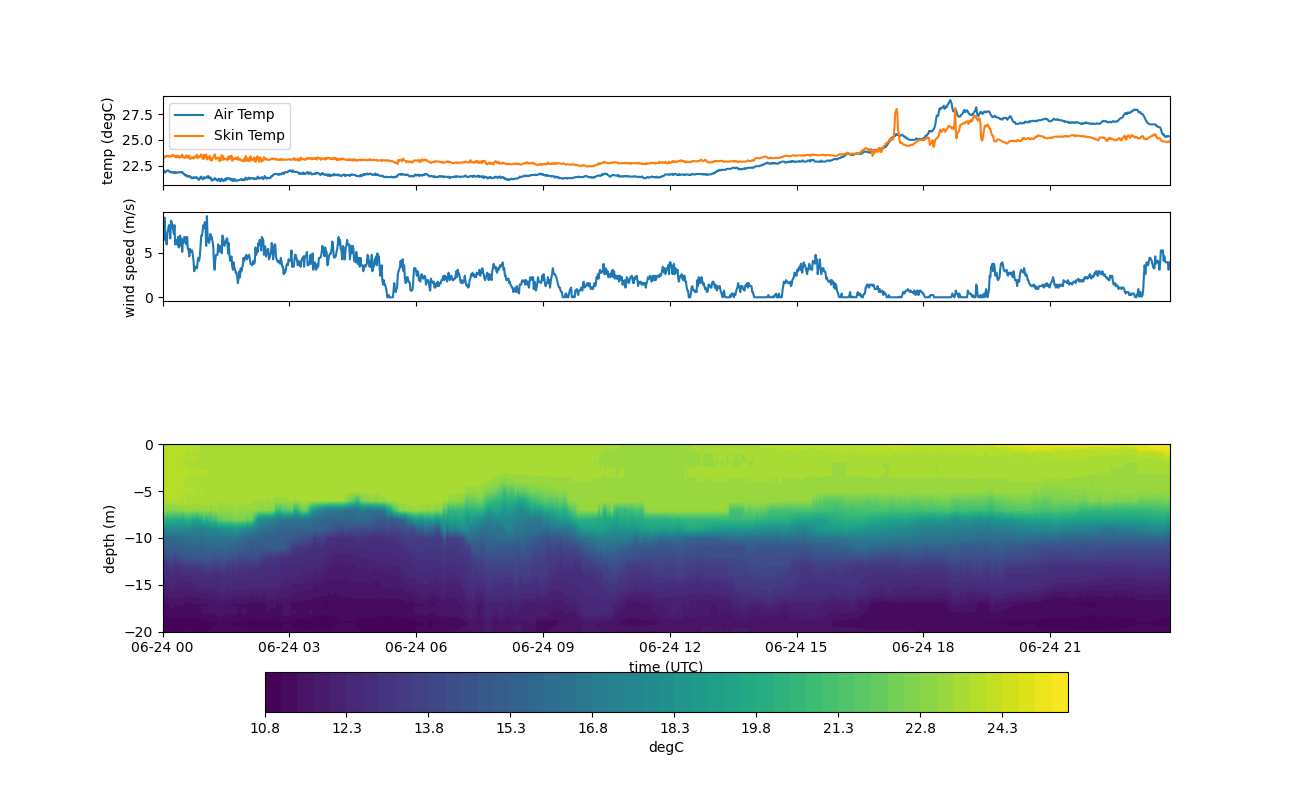Screen dimensions: 1300x800
Task: Select the 06-24 21 time tick label
Action: click(1050, 647)
